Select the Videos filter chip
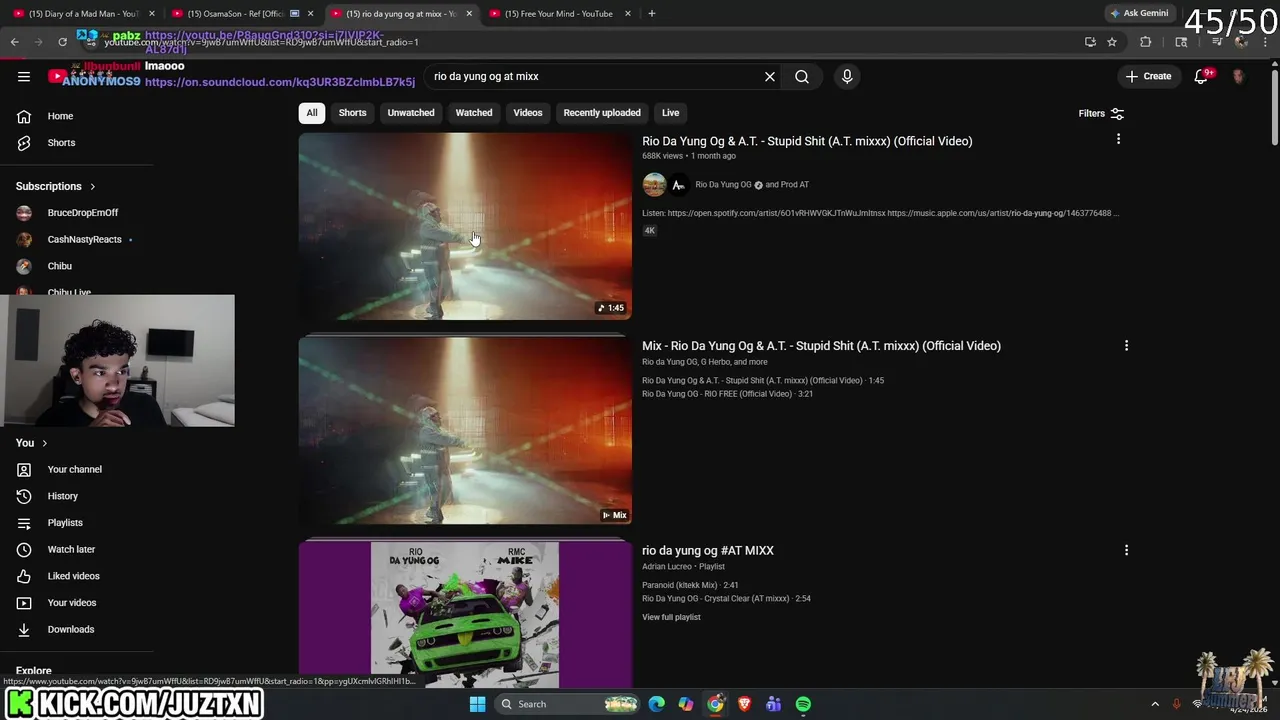 click(x=528, y=113)
